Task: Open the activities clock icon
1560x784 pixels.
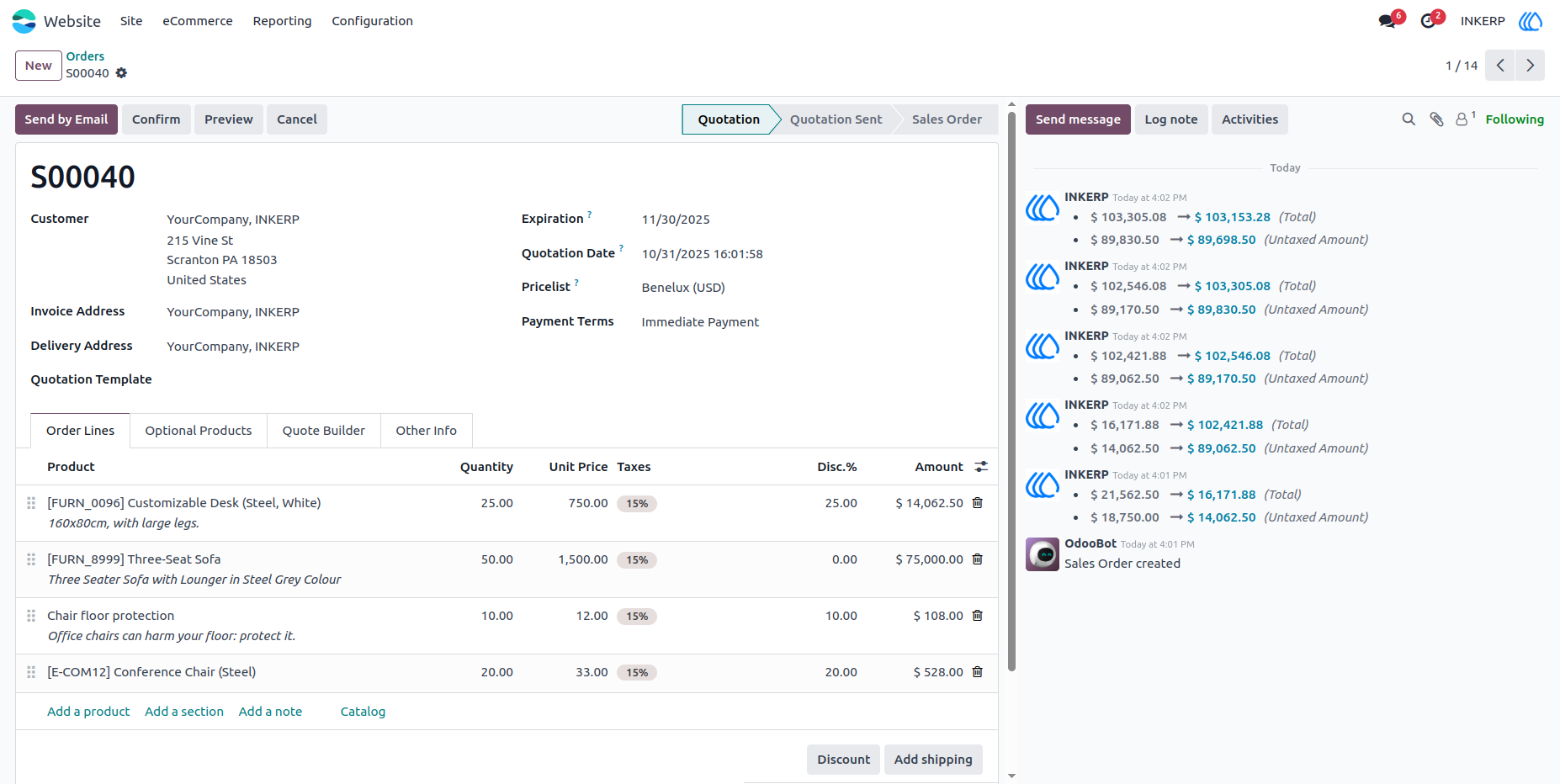Action: pyautogui.click(x=1429, y=21)
